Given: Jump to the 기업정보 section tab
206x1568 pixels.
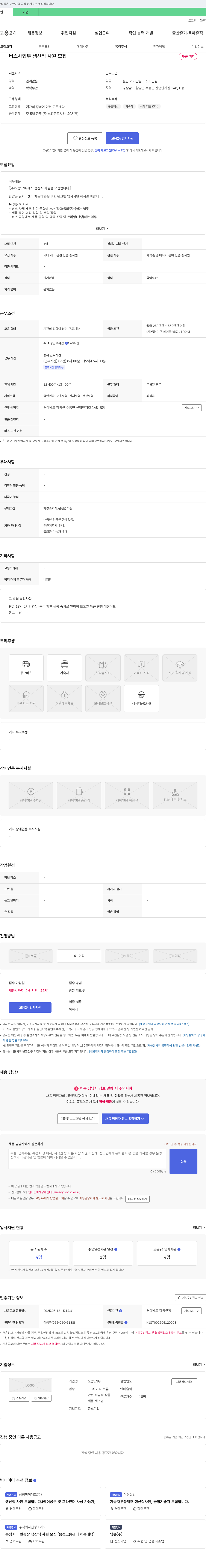Looking at the screenshot, I should [x=197, y=46].
